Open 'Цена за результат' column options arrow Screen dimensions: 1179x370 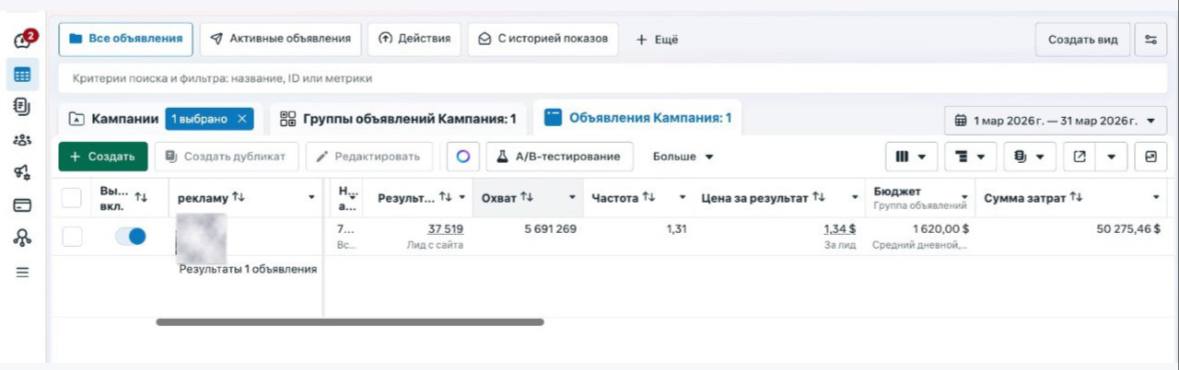[x=855, y=198]
